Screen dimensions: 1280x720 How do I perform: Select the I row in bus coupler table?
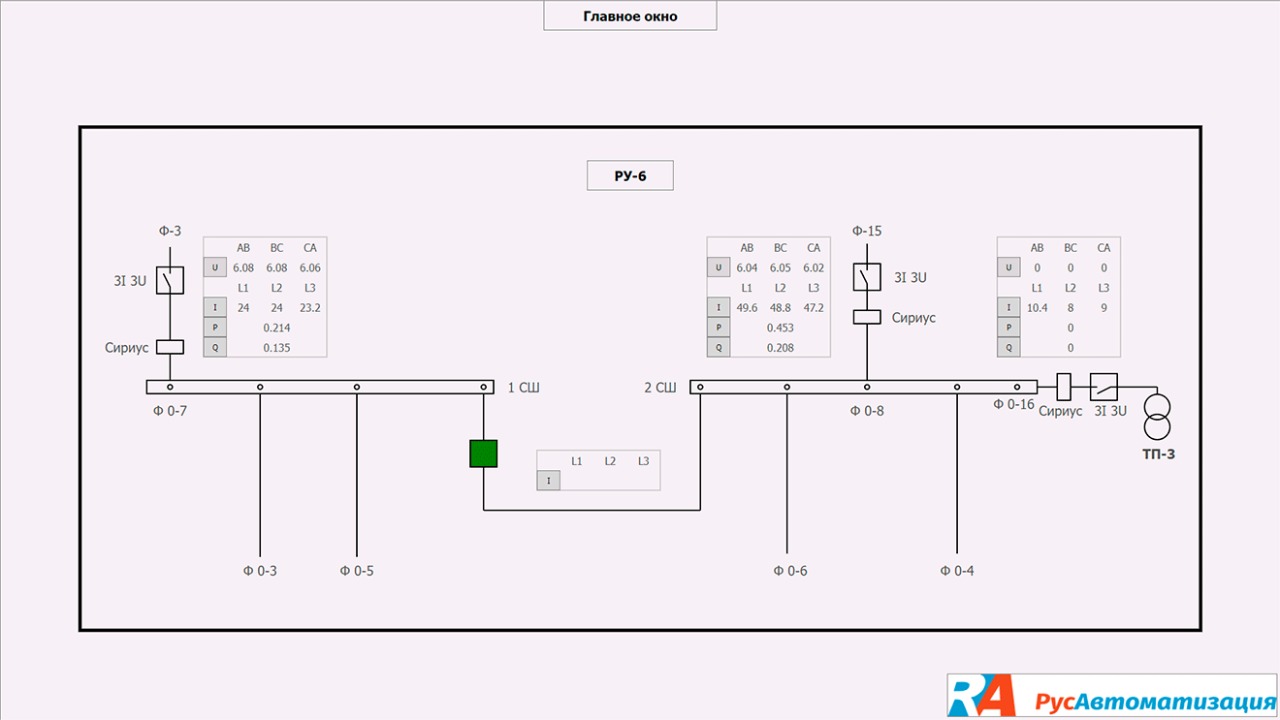548,481
